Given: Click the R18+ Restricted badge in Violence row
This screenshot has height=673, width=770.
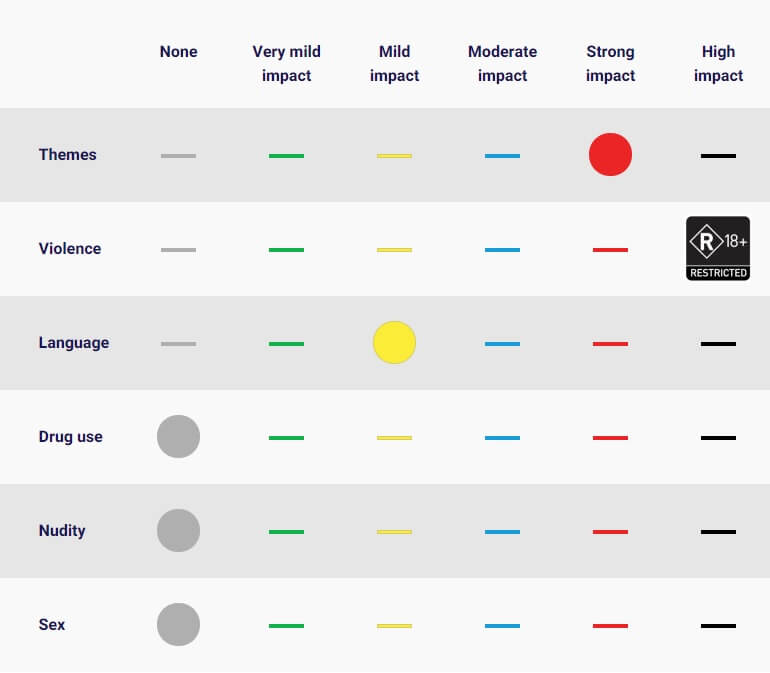Looking at the screenshot, I should 718,248.
